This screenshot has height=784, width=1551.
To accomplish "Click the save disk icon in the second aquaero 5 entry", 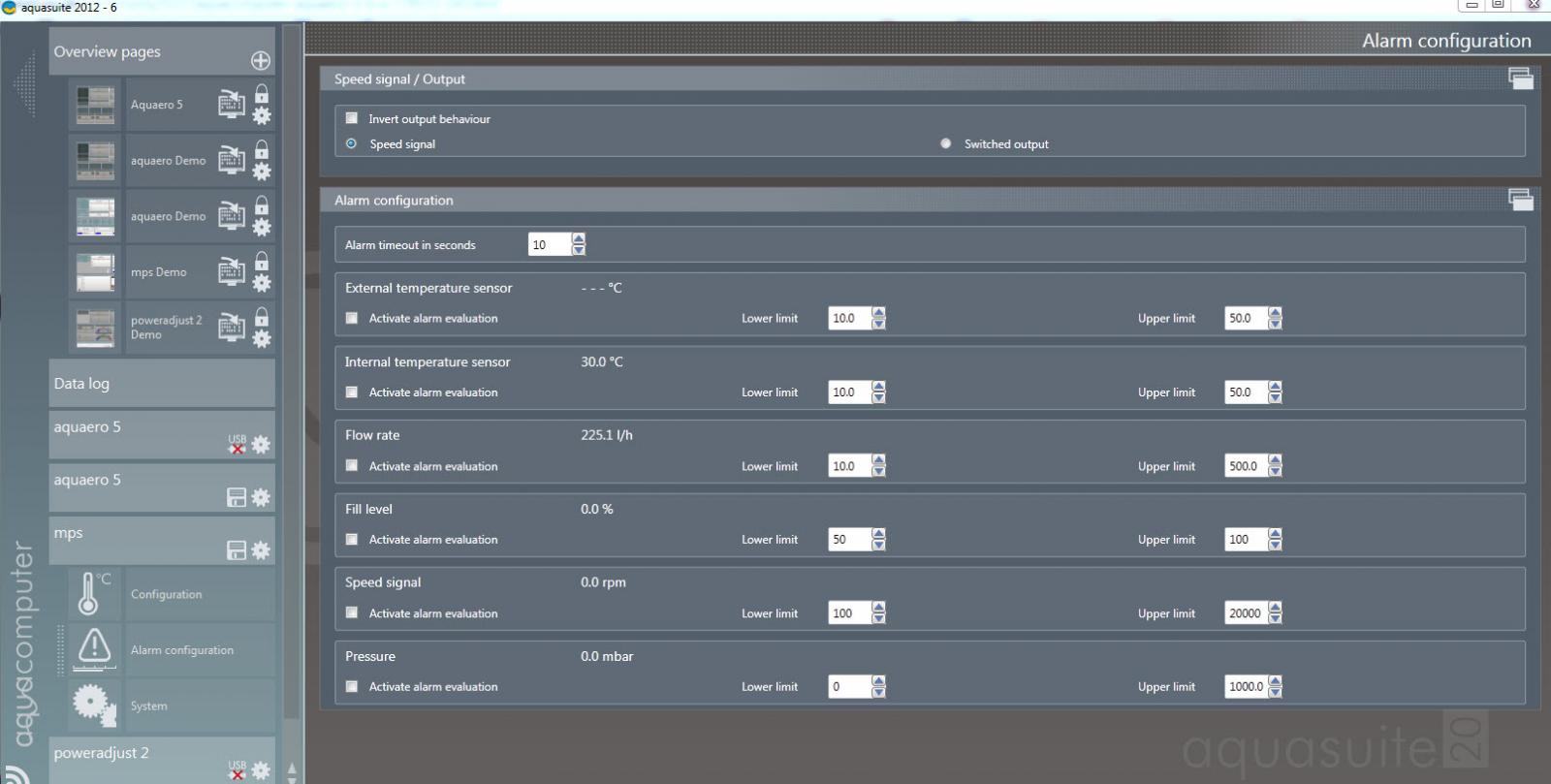I will (237, 497).
